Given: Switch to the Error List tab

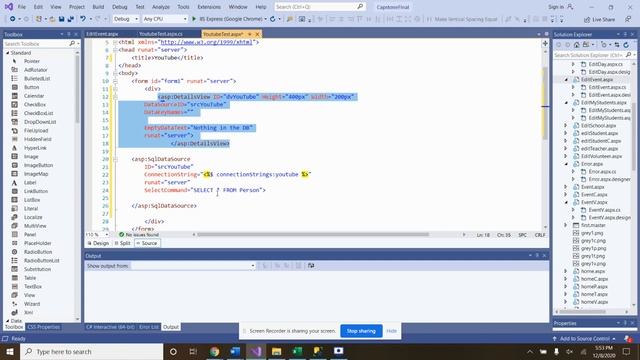Looking at the screenshot, I should click(149, 327).
